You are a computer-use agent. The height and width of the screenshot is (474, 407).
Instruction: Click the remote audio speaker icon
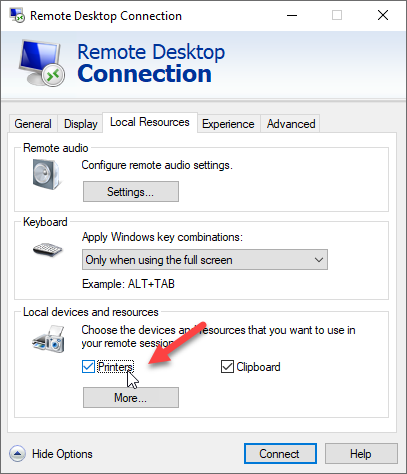[47, 174]
